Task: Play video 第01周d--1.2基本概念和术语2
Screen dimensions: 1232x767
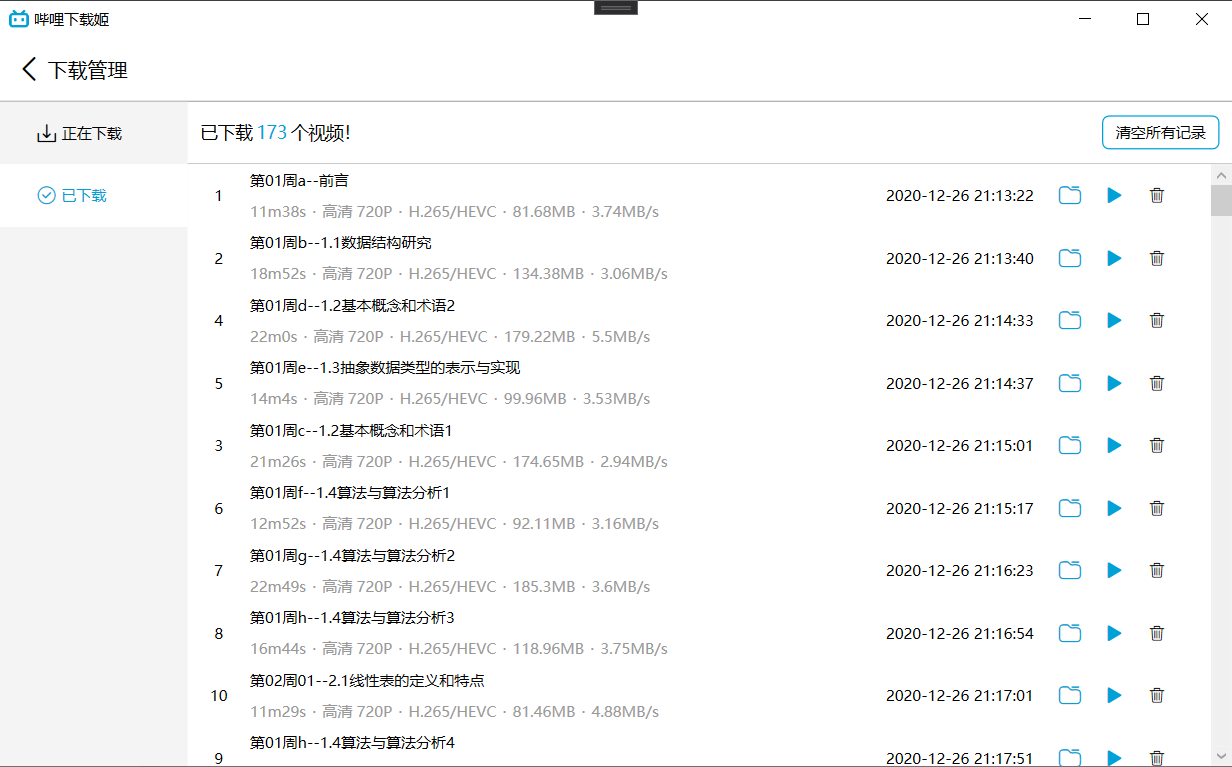Action: coord(1114,320)
